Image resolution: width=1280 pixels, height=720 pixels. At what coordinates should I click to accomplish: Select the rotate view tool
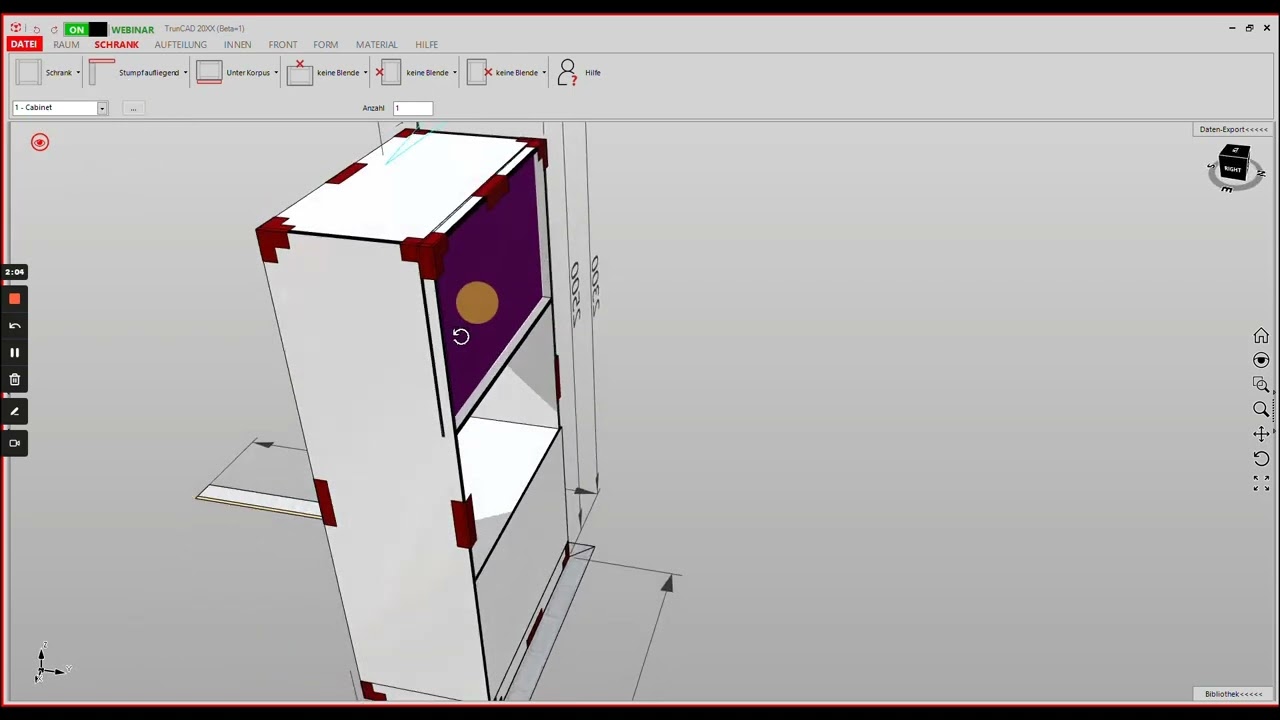[x=1261, y=459]
